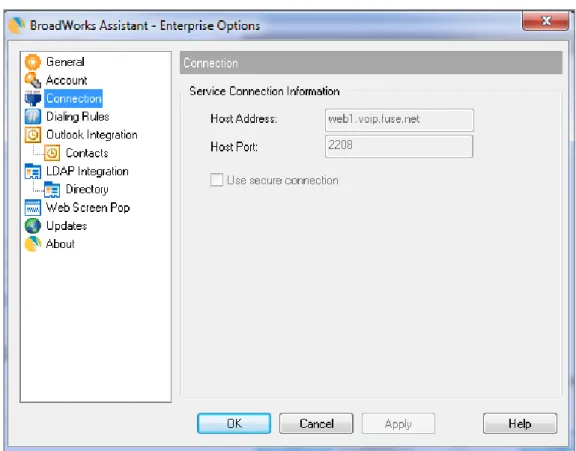Show the About page

(60, 244)
